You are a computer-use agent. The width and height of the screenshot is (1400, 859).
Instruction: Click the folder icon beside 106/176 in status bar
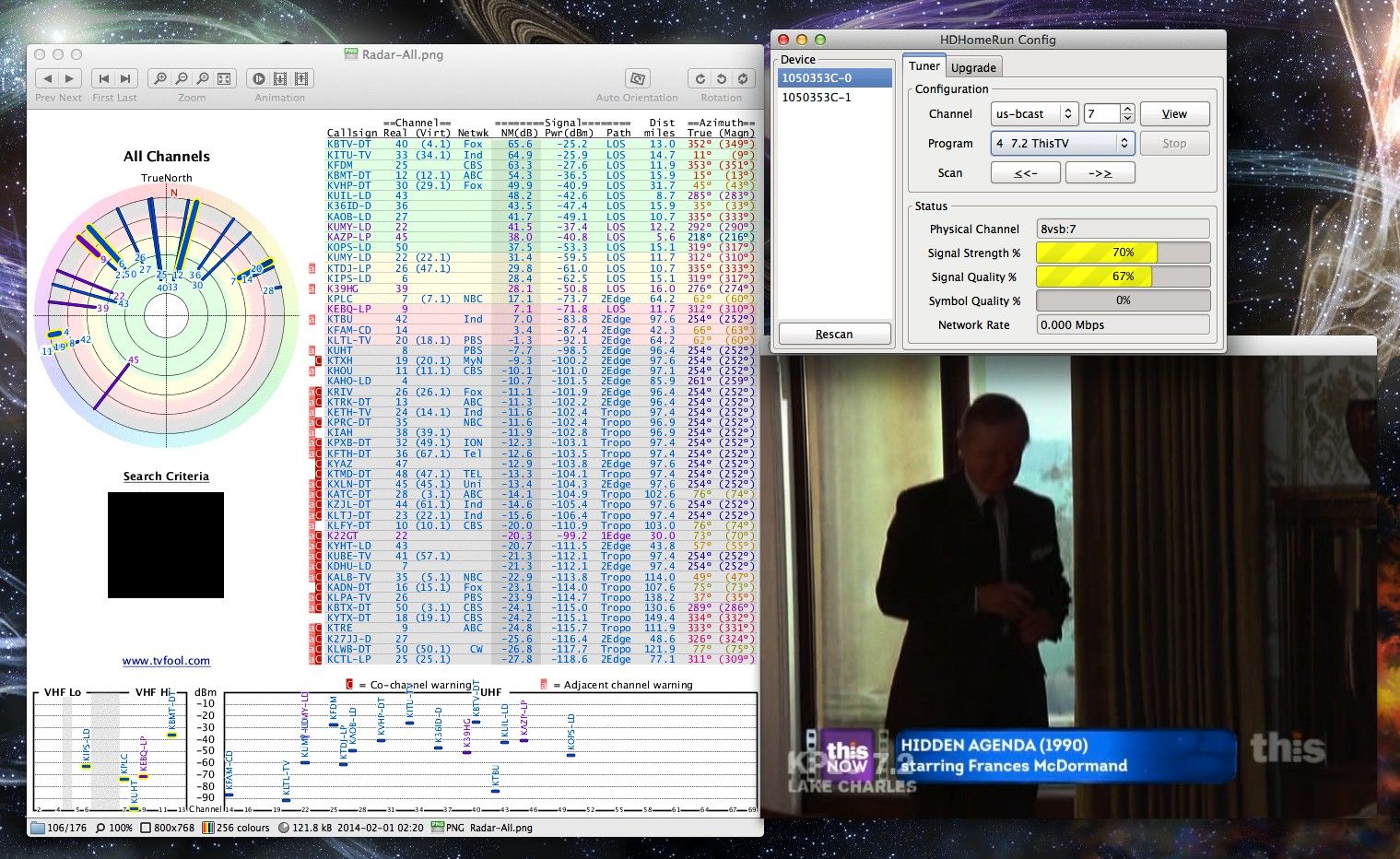38,828
